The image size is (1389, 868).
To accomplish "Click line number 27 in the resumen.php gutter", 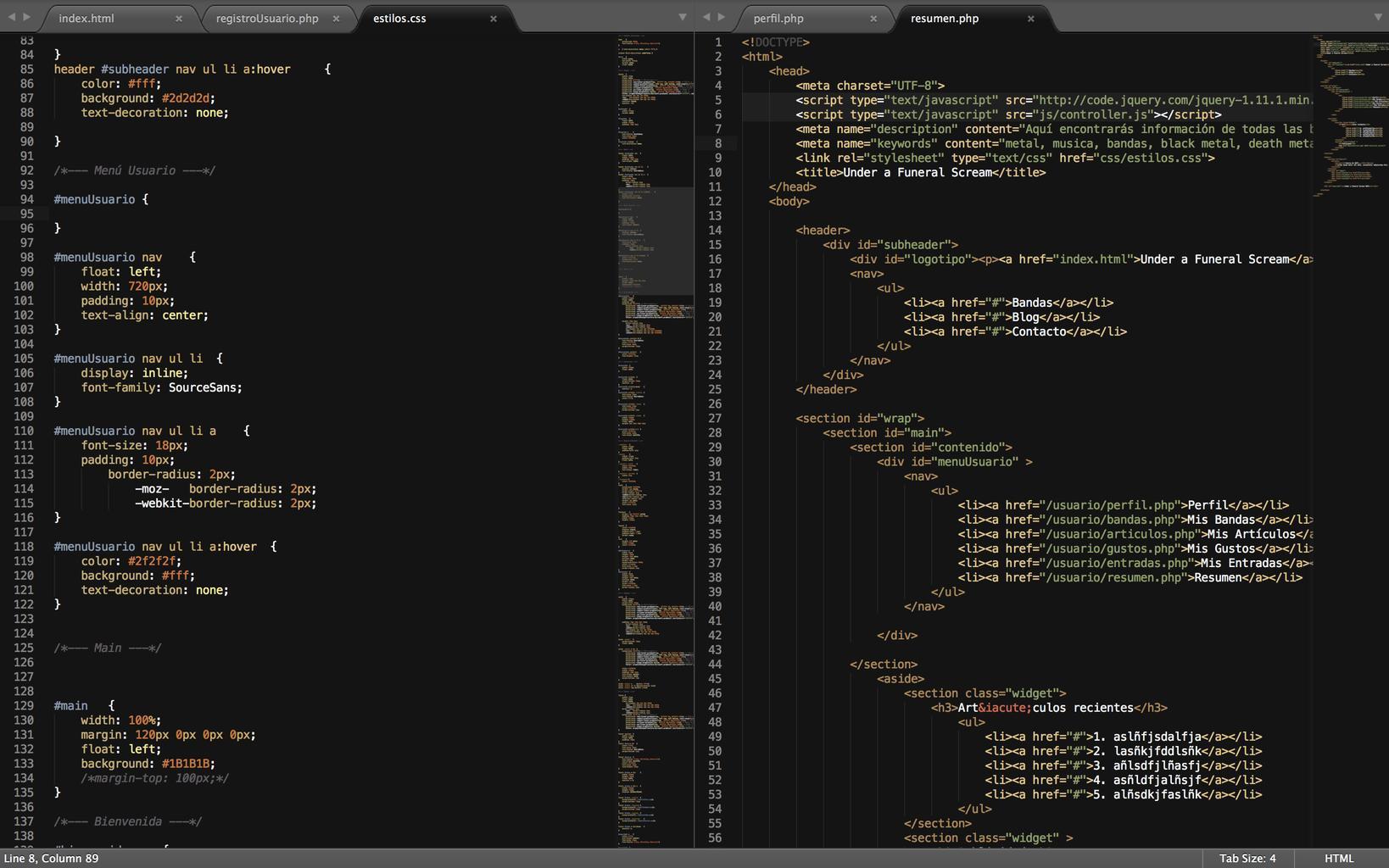I will click(715, 418).
